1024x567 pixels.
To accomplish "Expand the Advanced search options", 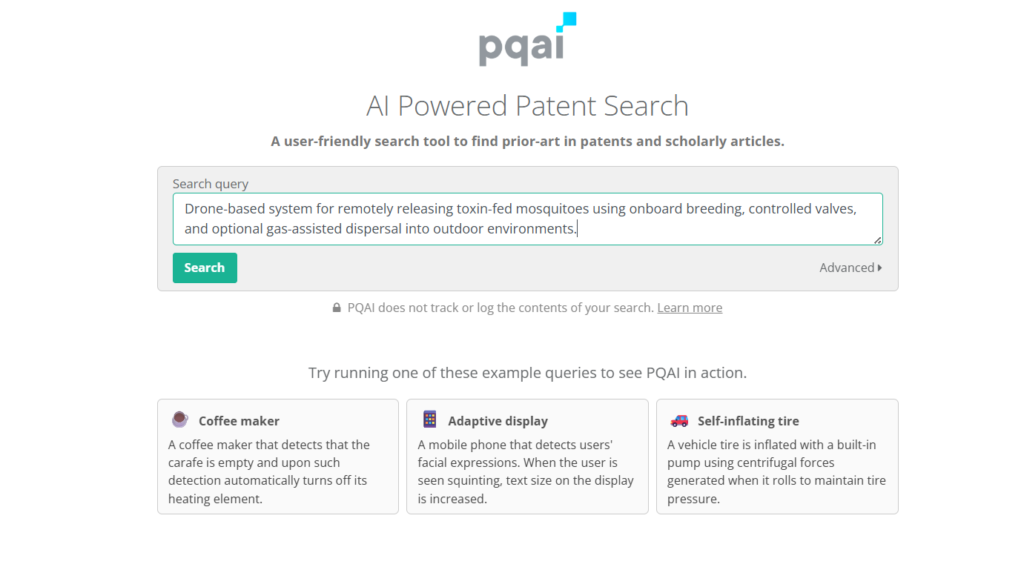I will (850, 268).
